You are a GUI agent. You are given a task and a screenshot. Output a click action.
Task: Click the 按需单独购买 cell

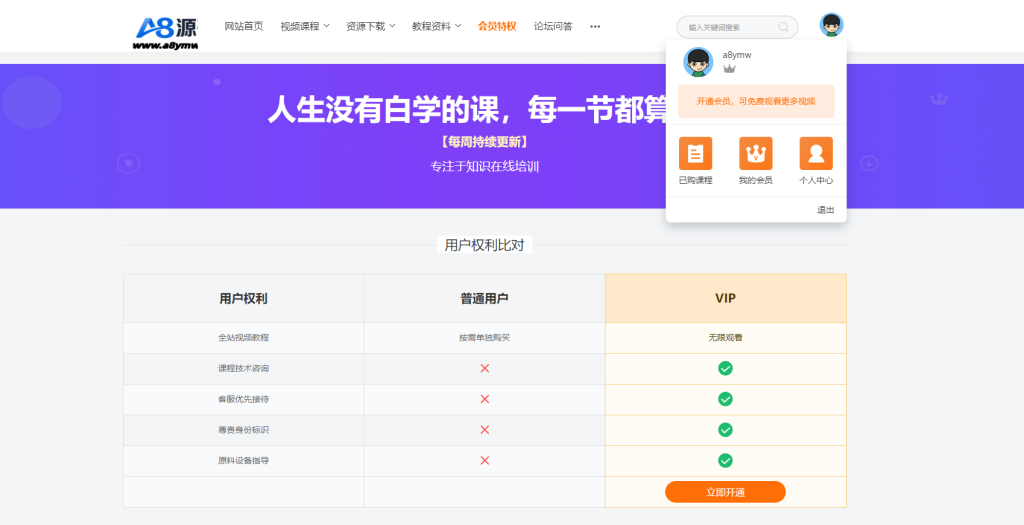tap(484, 338)
